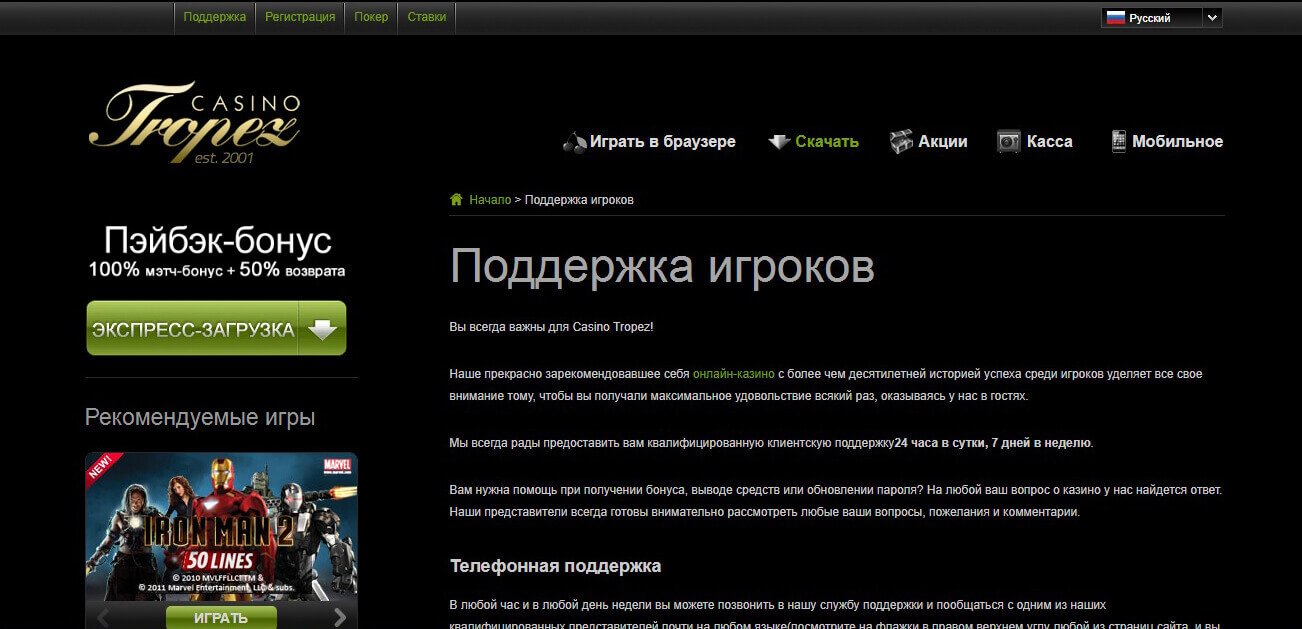Click the gift box icon beside Акции

point(901,142)
